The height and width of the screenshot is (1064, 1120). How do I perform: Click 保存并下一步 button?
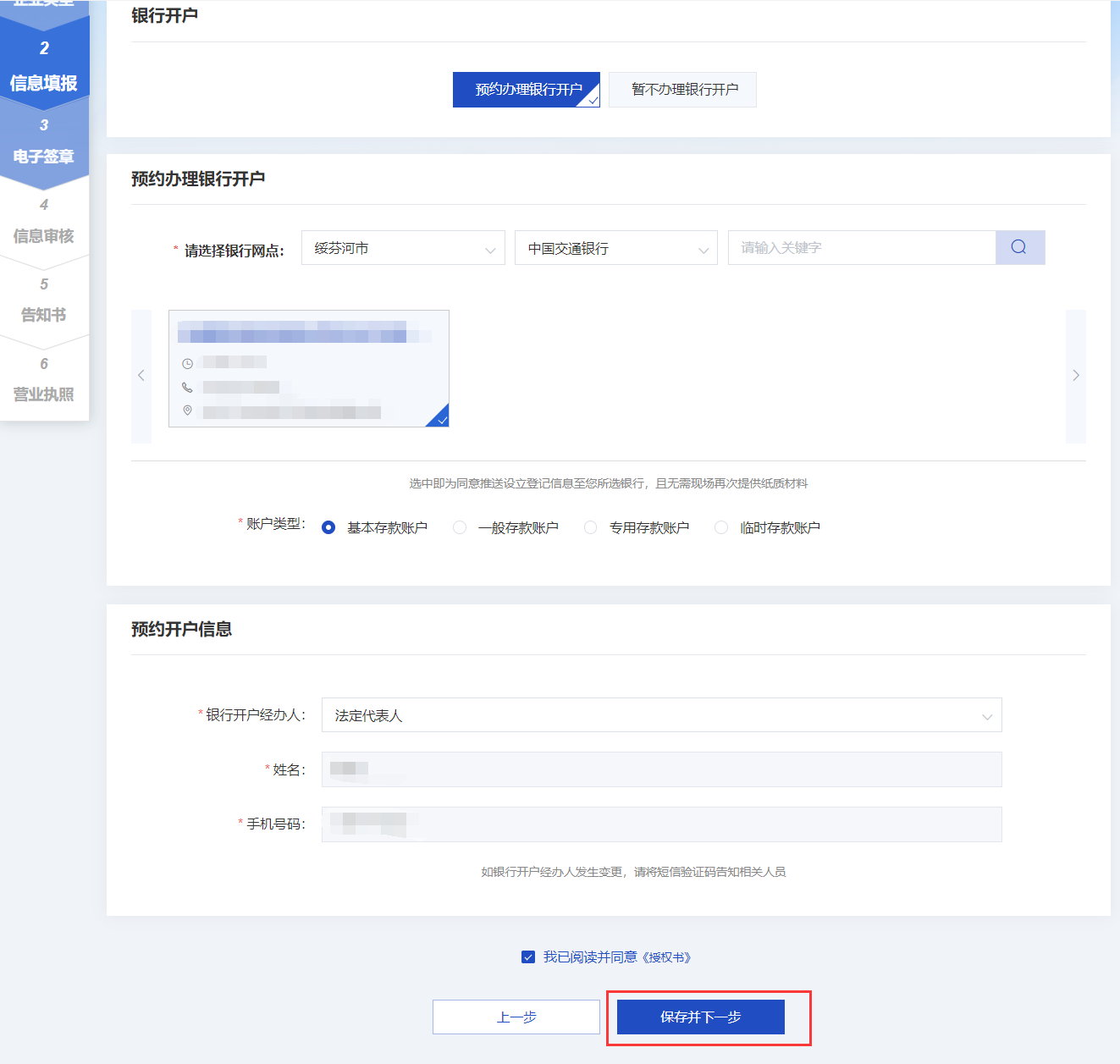tap(700, 1017)
